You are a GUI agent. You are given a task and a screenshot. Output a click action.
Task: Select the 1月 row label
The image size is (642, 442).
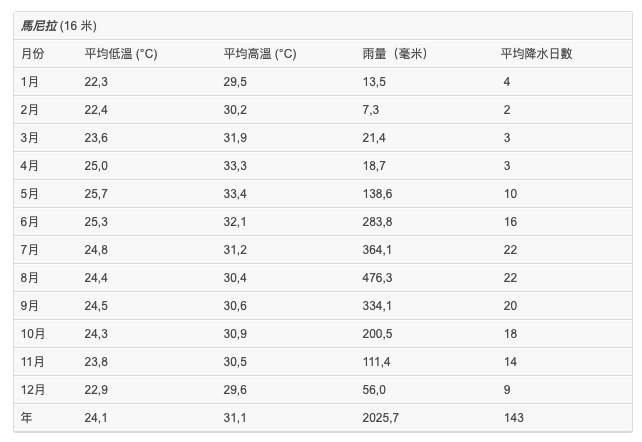pyautogui.click(x=30, y=81)
